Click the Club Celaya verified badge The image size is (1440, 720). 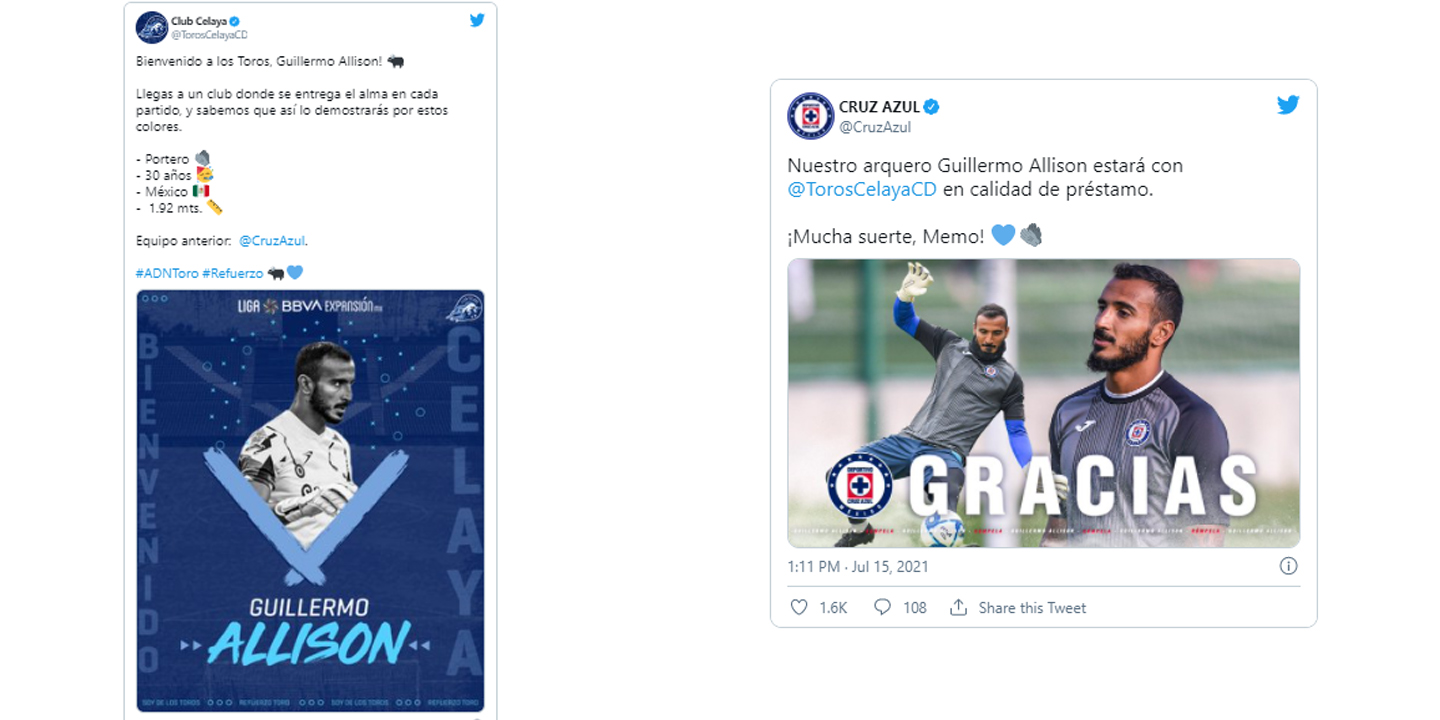tap(234, 21)
